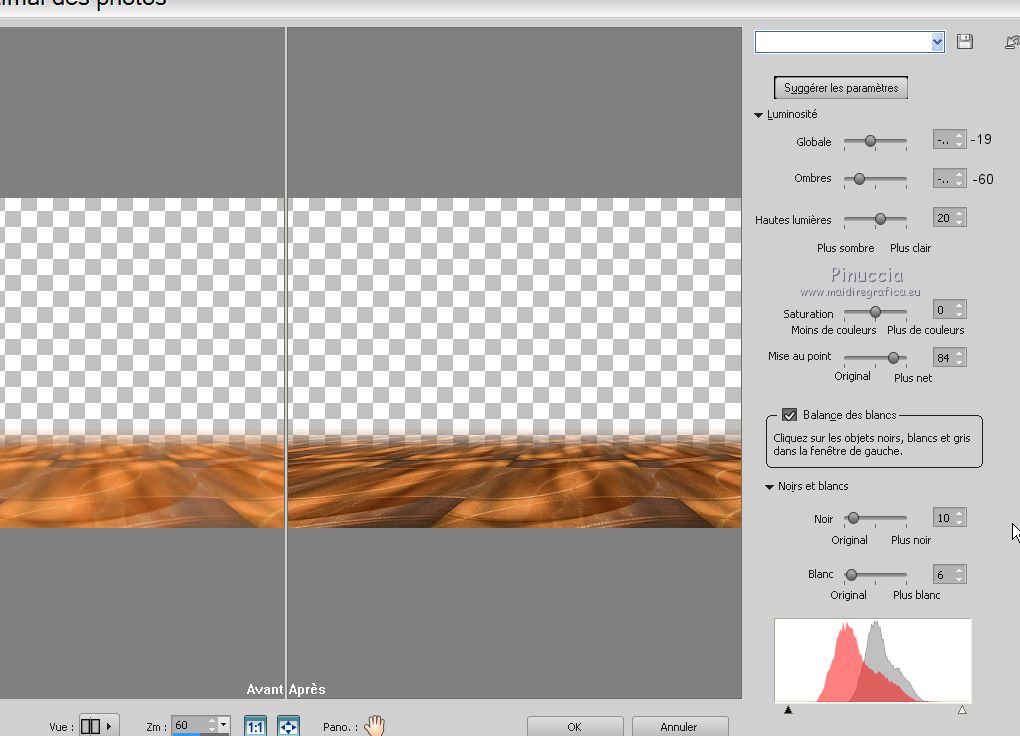The width and height of the screenshot is (1020, 736).
Task: Click the zoom value stepper arrows
Action: pos(212,726)
